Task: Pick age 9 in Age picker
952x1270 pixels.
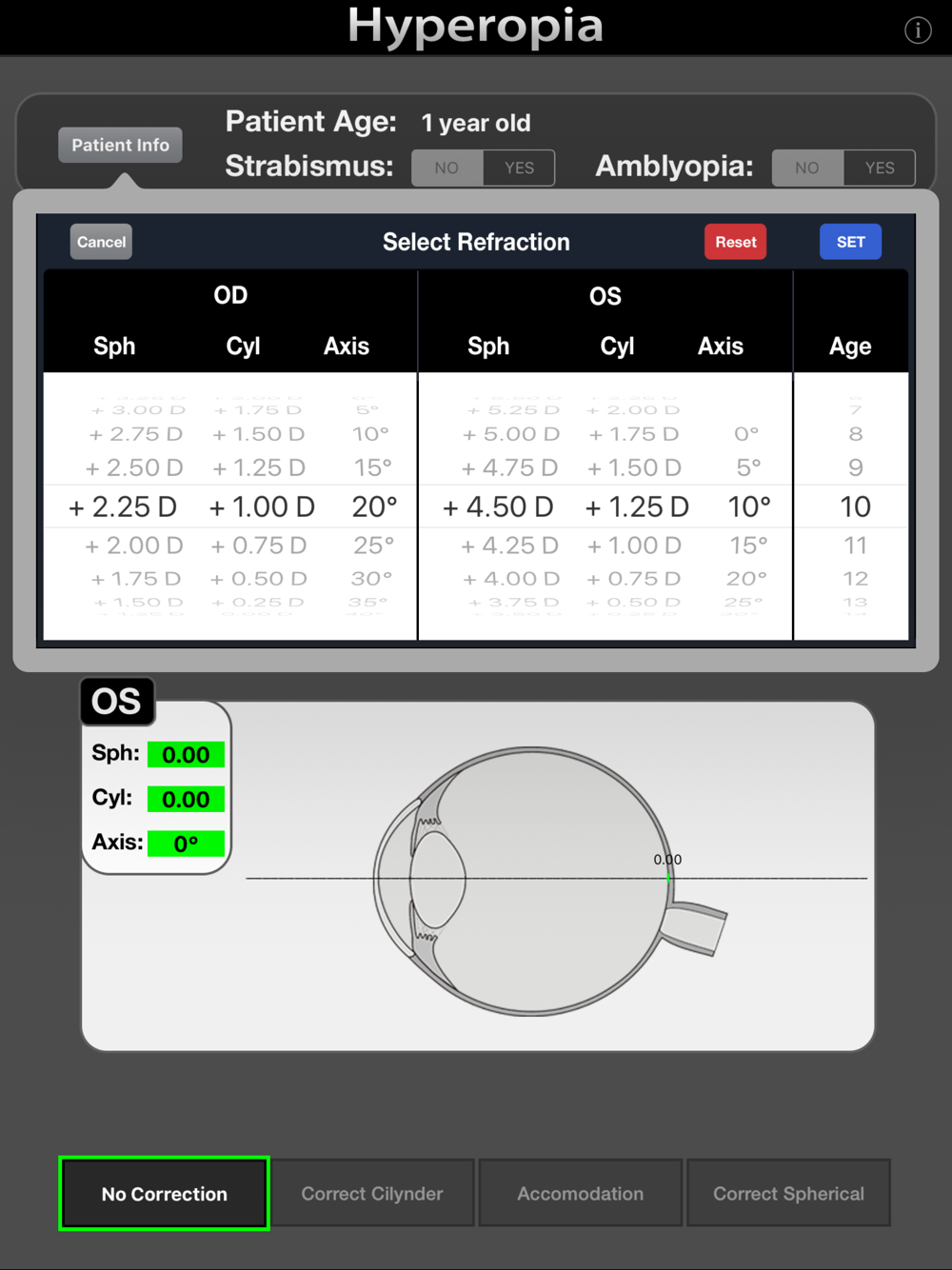Action: pos(856,467)
